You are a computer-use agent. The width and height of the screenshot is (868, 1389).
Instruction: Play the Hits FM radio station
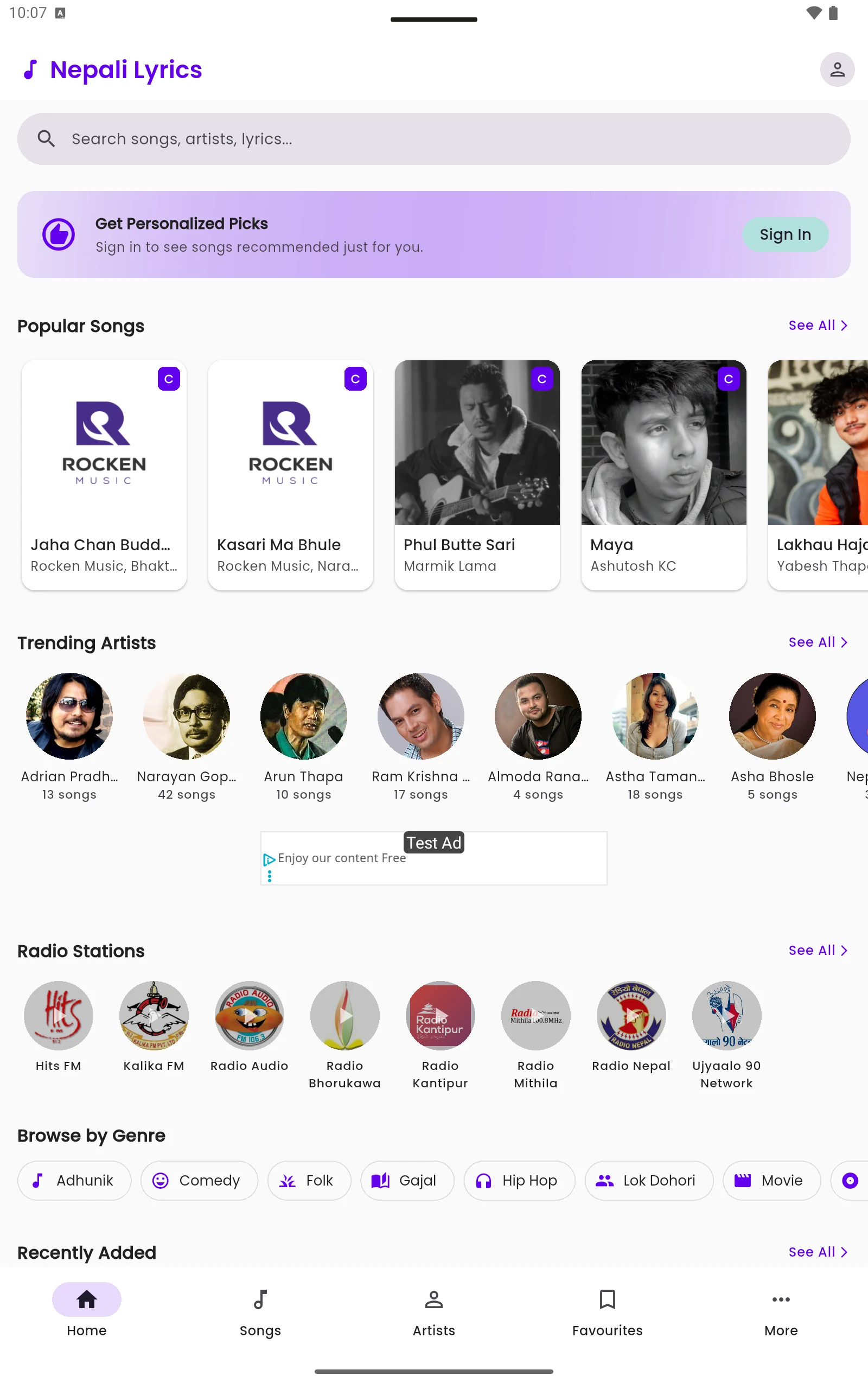pos(59,1015)
